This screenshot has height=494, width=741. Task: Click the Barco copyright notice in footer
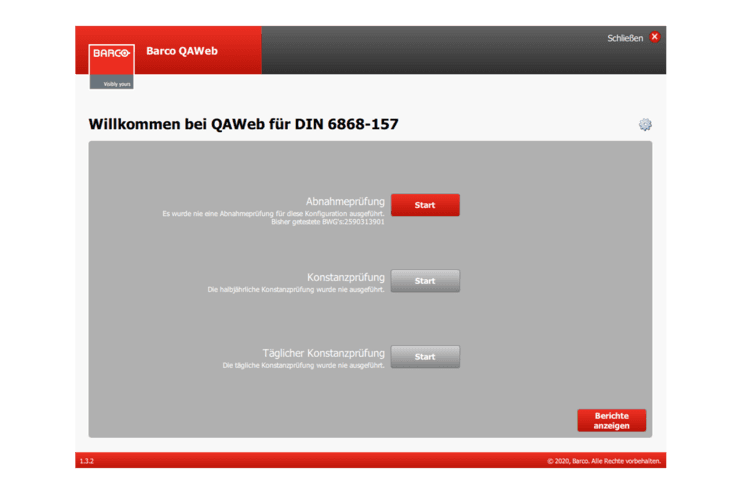[603, 461]
